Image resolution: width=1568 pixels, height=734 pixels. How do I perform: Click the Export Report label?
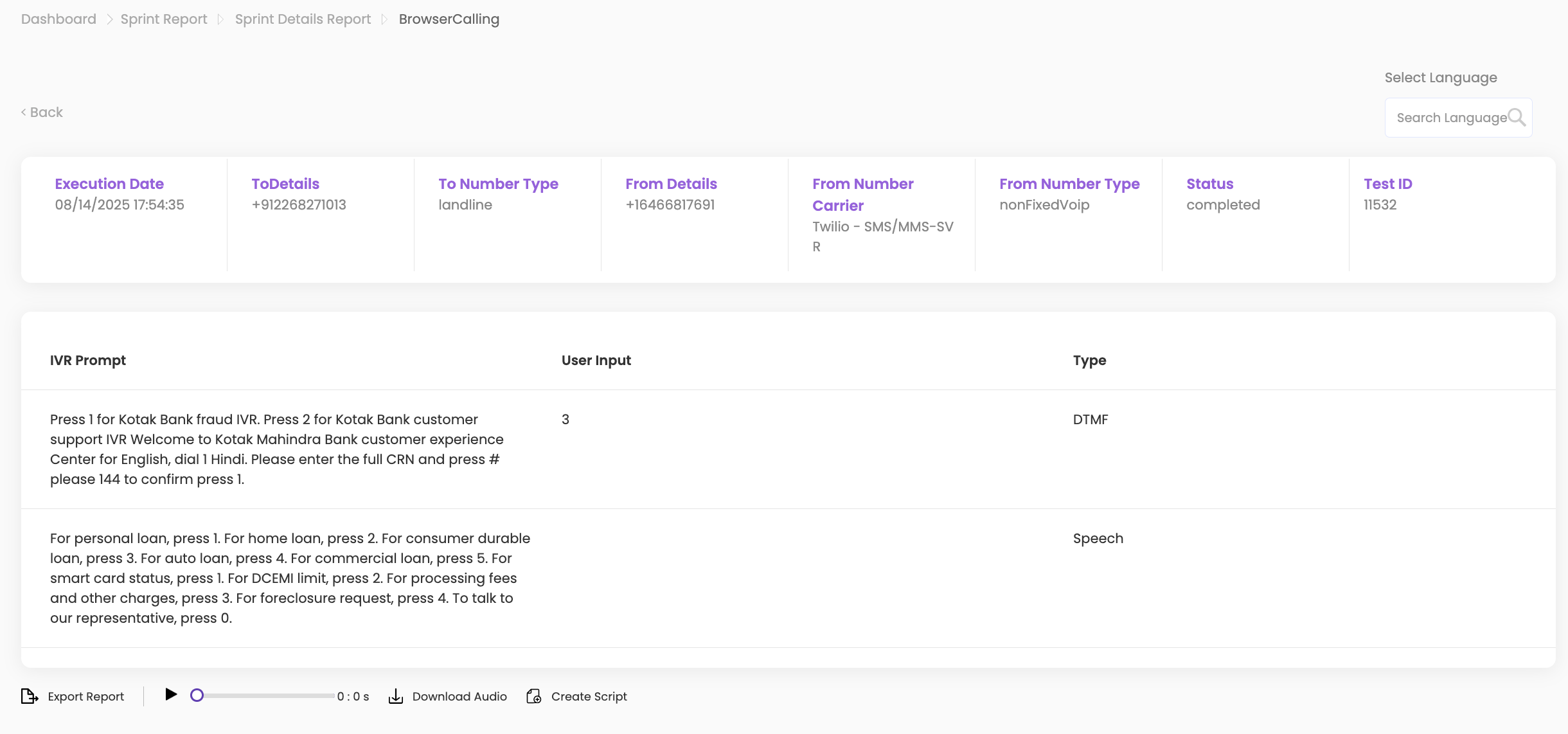[x=85, y=697]
